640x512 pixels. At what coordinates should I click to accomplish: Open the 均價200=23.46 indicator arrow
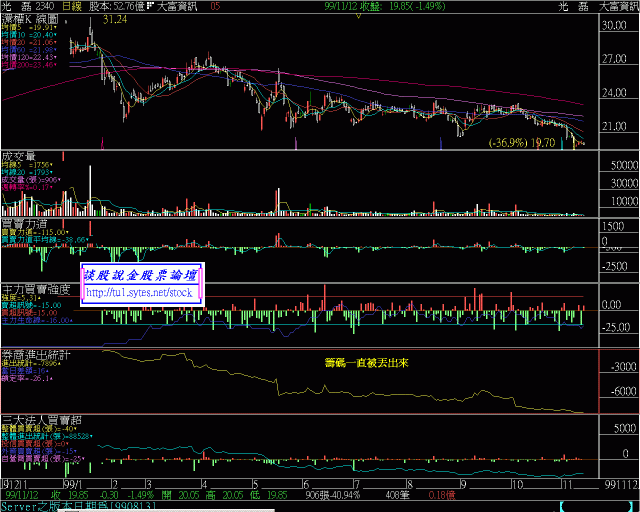55,65
